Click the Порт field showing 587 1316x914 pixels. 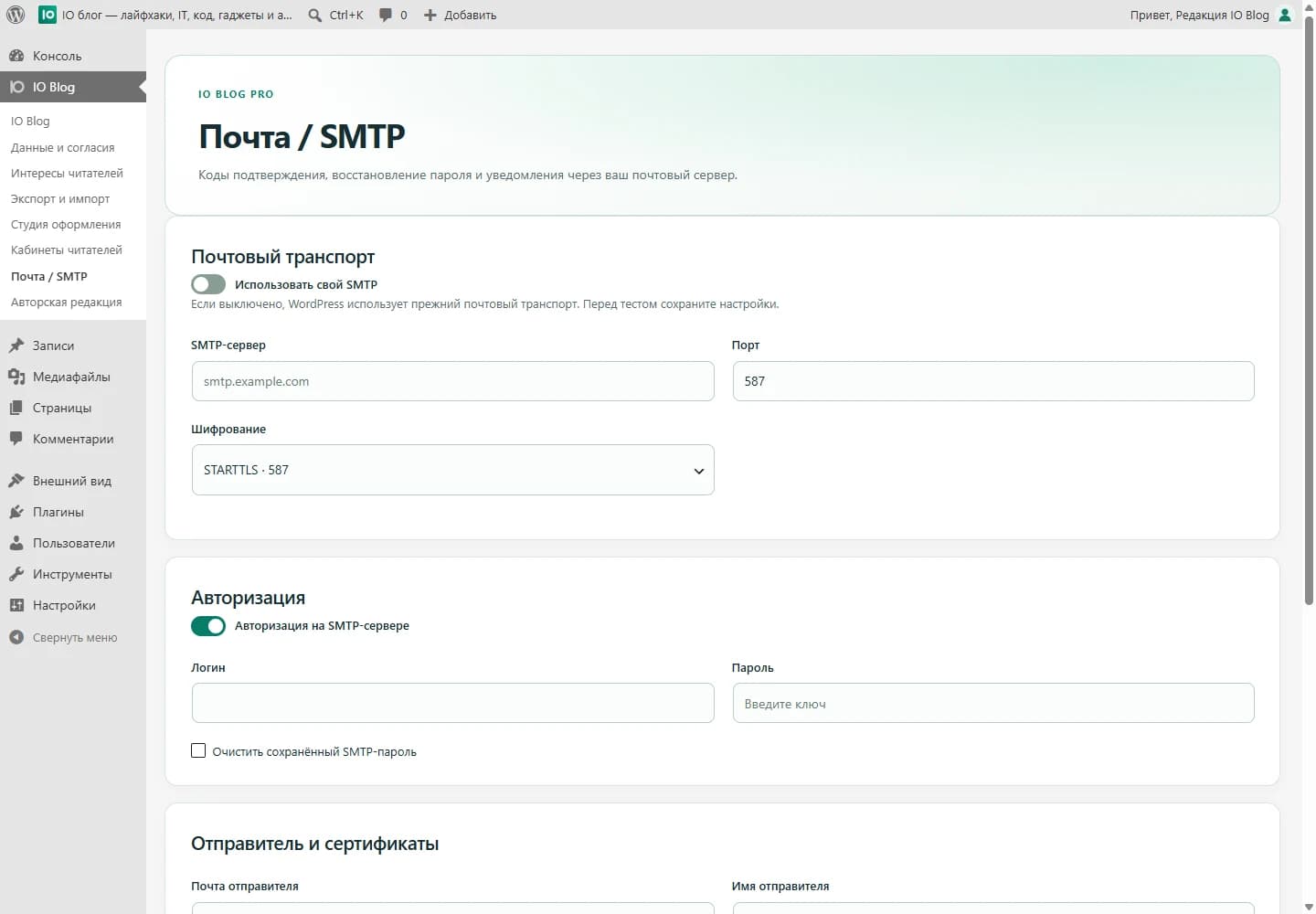click(x=993, y=381)
